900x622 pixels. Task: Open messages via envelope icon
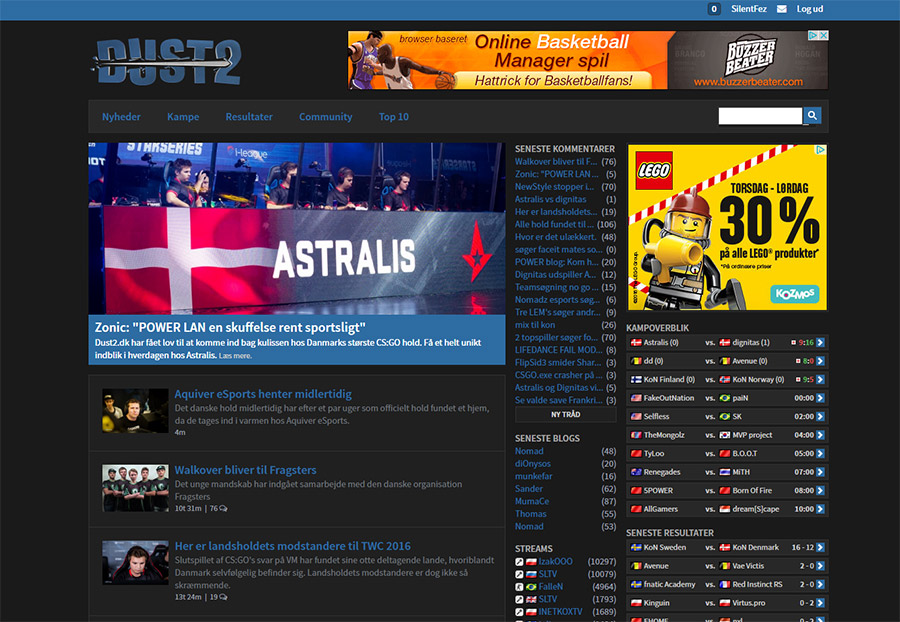point(782,9)
